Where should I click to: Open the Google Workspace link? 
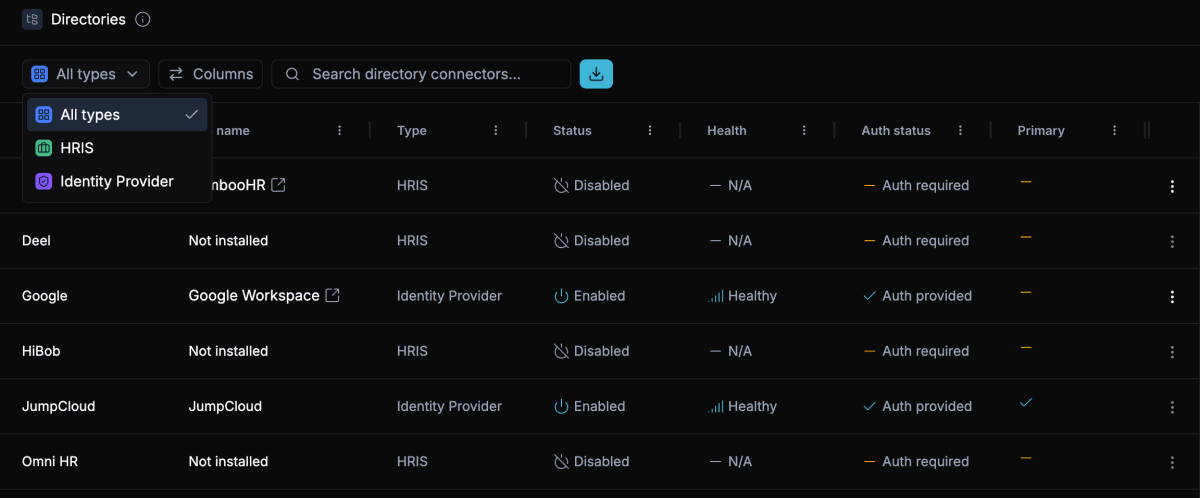tap(254, 296)
